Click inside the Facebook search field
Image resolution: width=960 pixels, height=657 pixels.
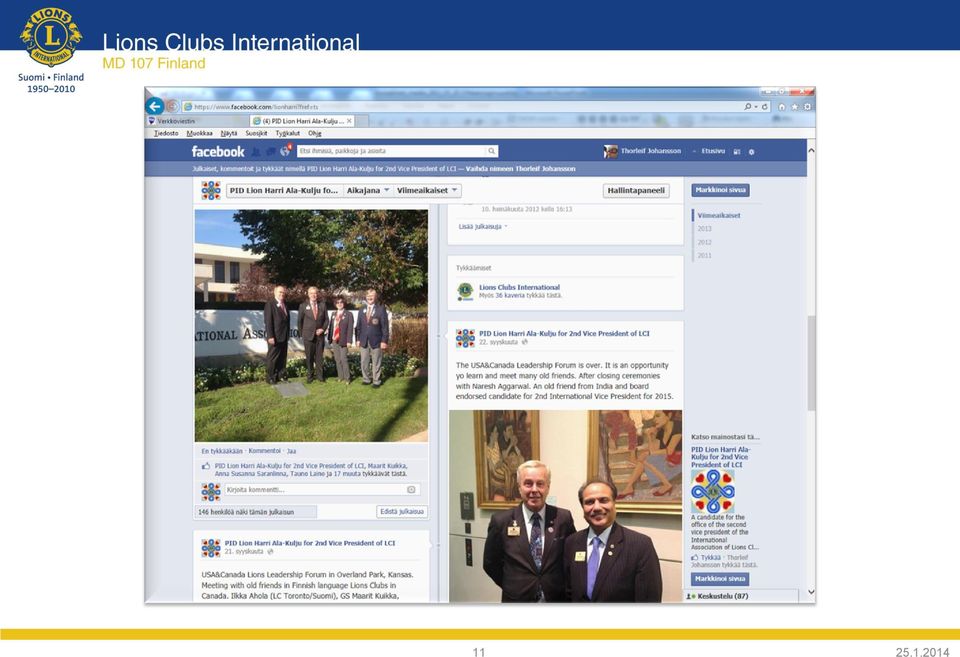pyautogui.click(x=392, y=151)
